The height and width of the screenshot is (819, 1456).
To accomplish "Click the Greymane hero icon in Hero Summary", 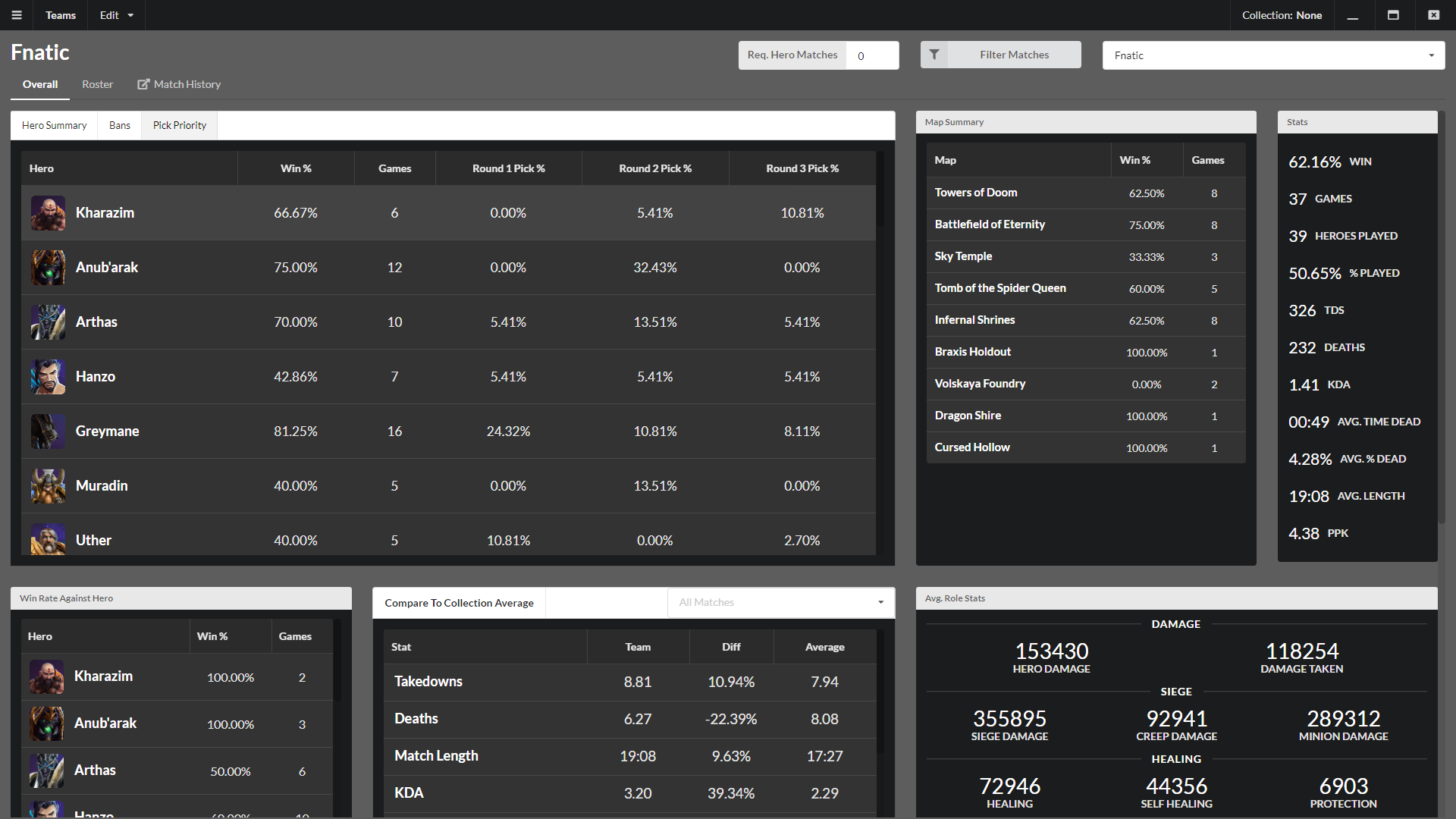I will [x=49, y=430].
